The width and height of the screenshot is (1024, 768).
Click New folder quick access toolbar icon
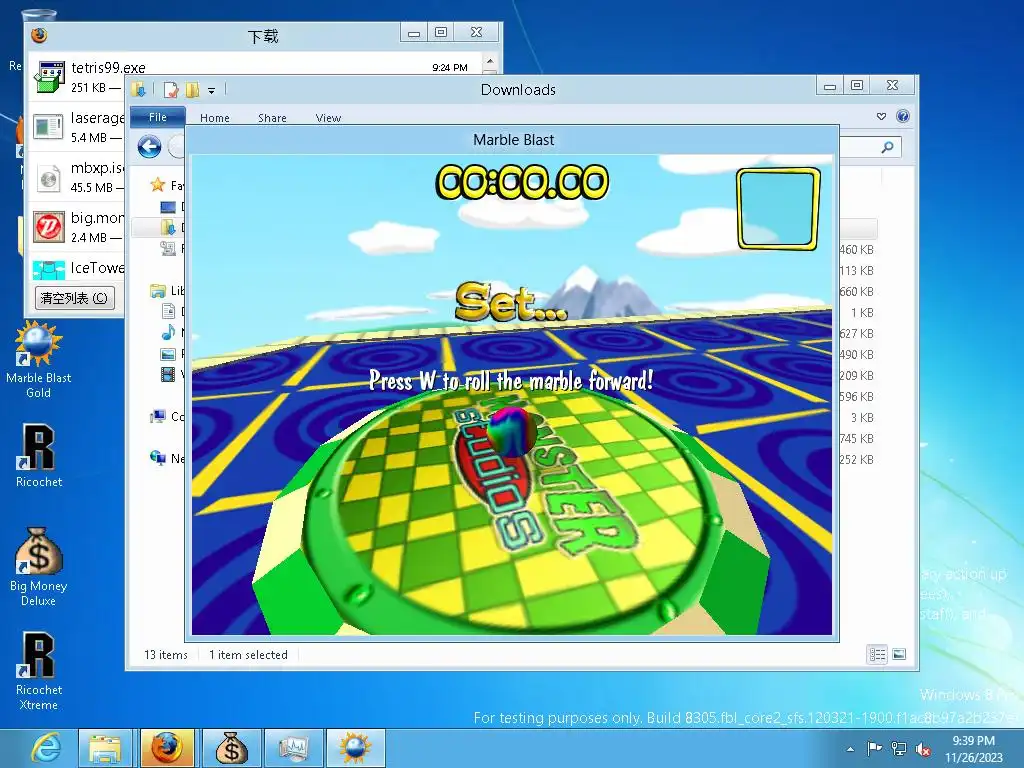192,90
